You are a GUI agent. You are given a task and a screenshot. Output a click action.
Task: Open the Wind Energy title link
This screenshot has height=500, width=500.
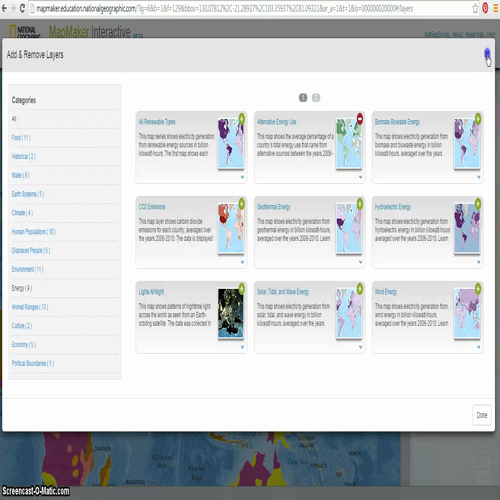[x=386, y=292]
